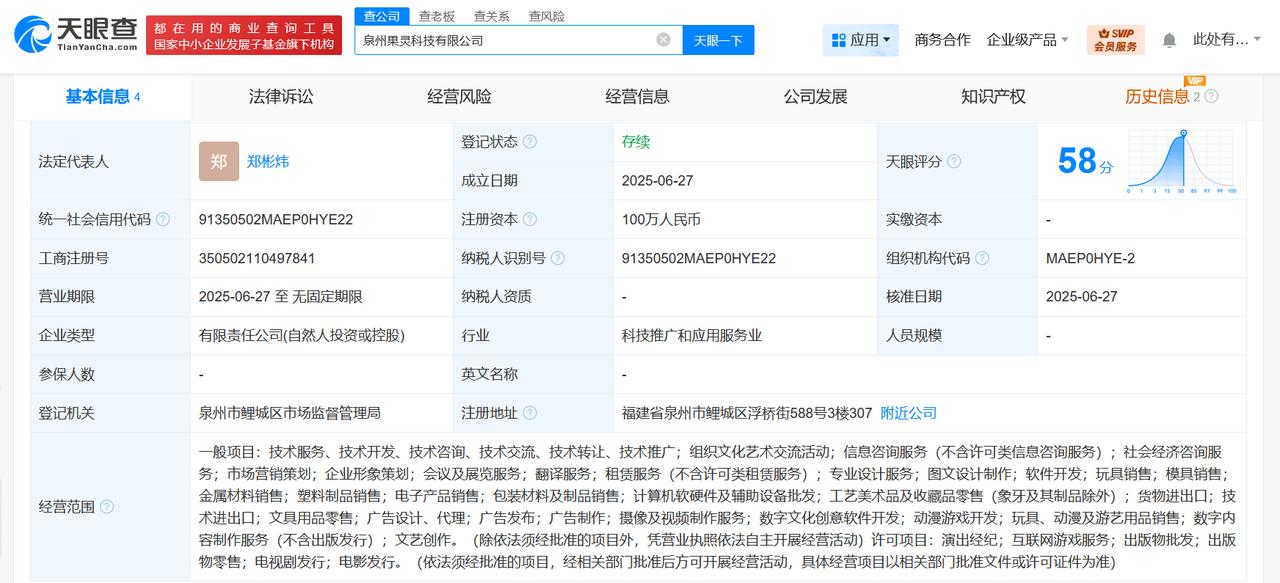Click company type 有限责任公司(自然人投资或控股)
Screen dimensions: 1280x583
coord(302,336)
